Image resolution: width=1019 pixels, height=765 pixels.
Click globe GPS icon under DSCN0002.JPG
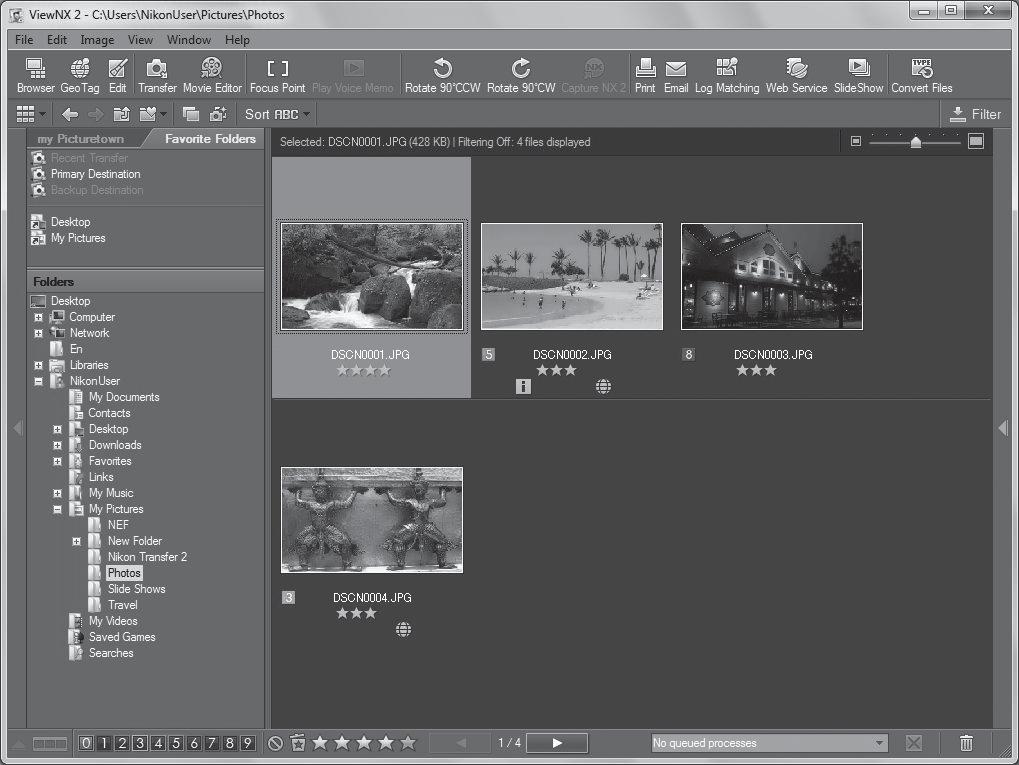coord(603,387)
